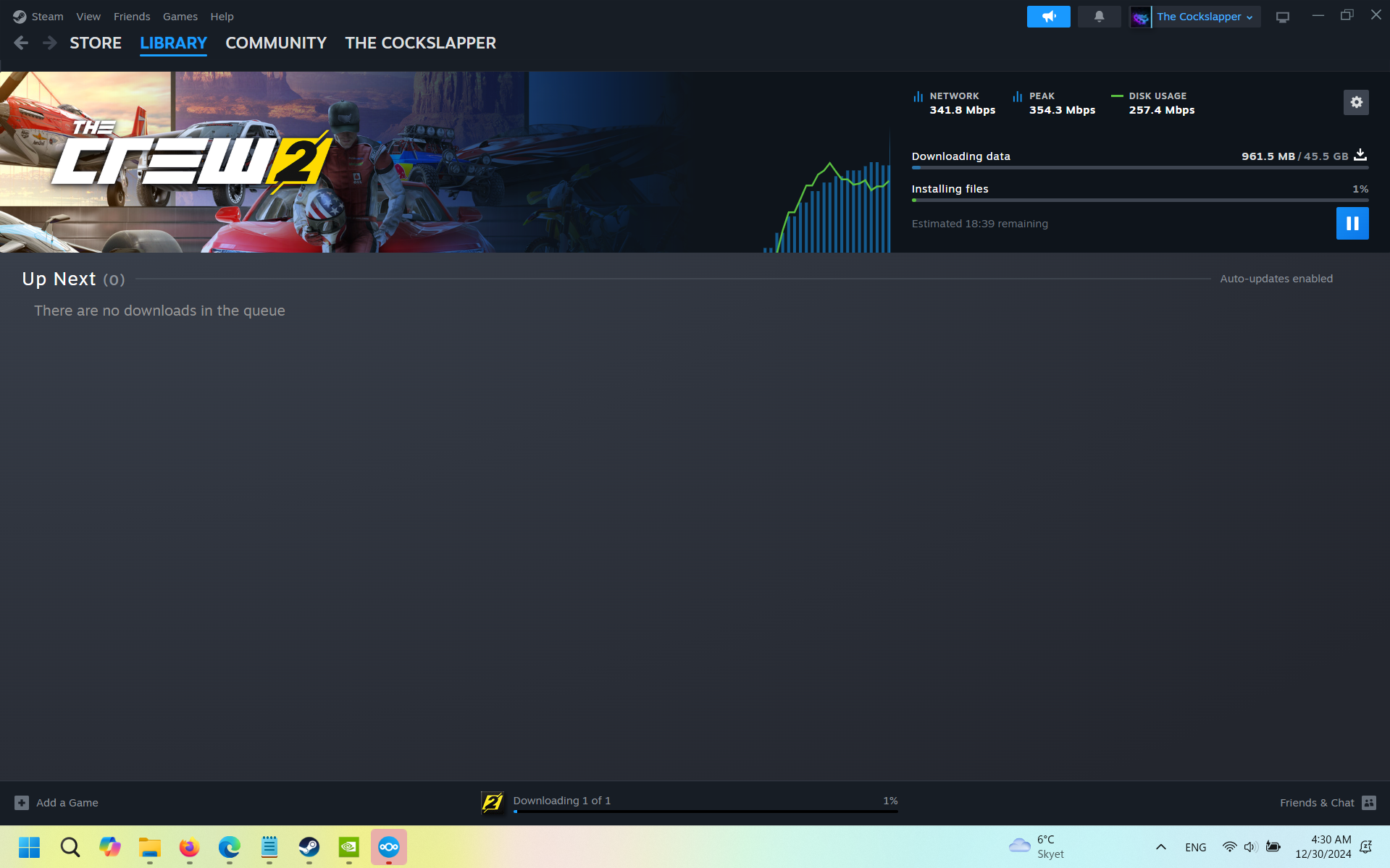This screenshot has height=868, width=1390.
Task: Click the network throughput graph
Action: [826, 206]
